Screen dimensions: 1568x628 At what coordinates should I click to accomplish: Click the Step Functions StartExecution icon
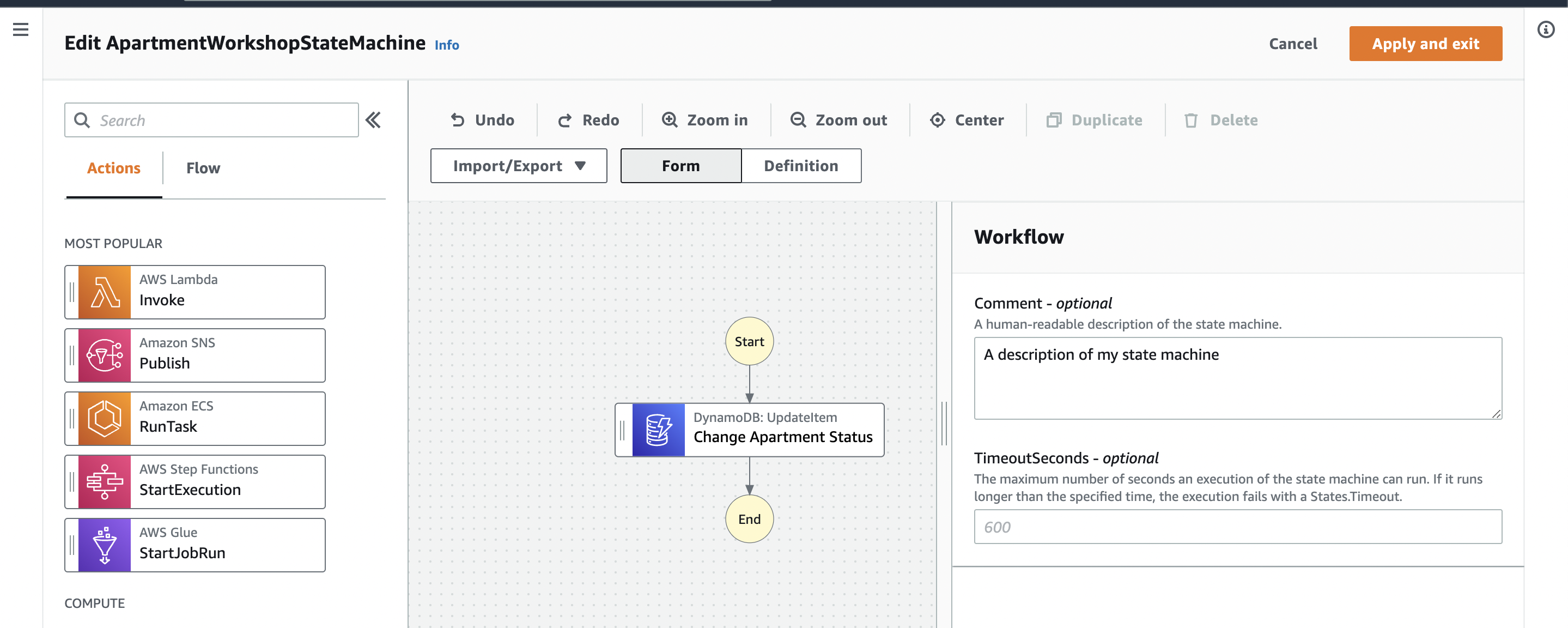105,482
